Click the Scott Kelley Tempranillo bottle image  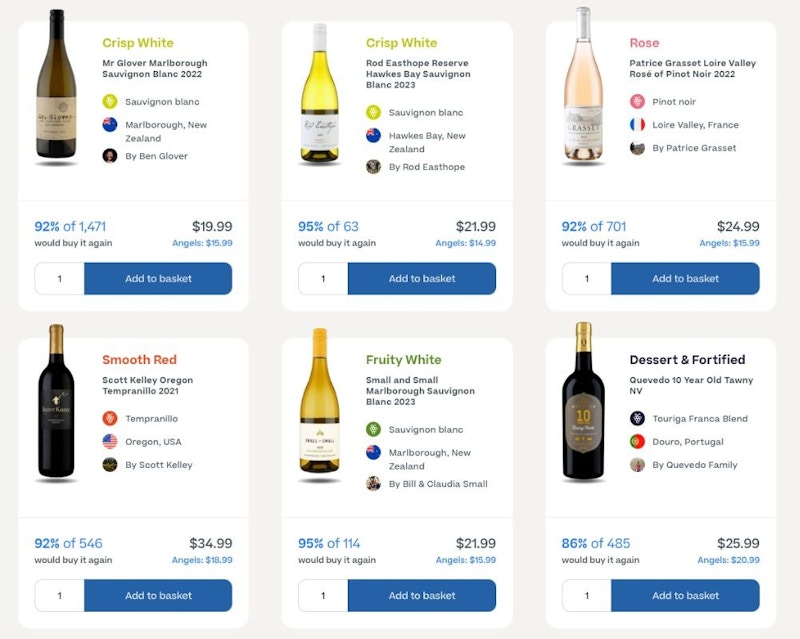(56, 402)
